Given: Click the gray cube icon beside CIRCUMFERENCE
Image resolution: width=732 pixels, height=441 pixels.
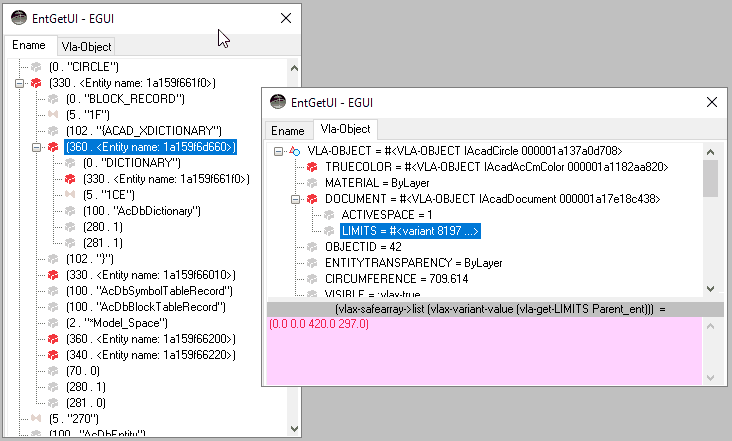Looking at the screenshot, I should pyautogui.click(x=312, y=279).
